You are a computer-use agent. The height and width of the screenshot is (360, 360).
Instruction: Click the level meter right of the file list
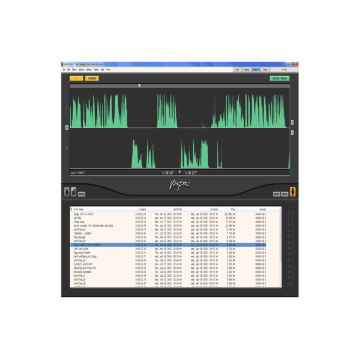coord(290,248)
